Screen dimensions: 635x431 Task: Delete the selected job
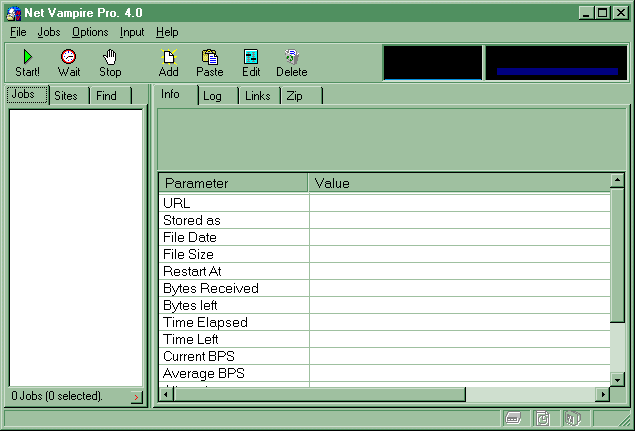pos(291,63)
